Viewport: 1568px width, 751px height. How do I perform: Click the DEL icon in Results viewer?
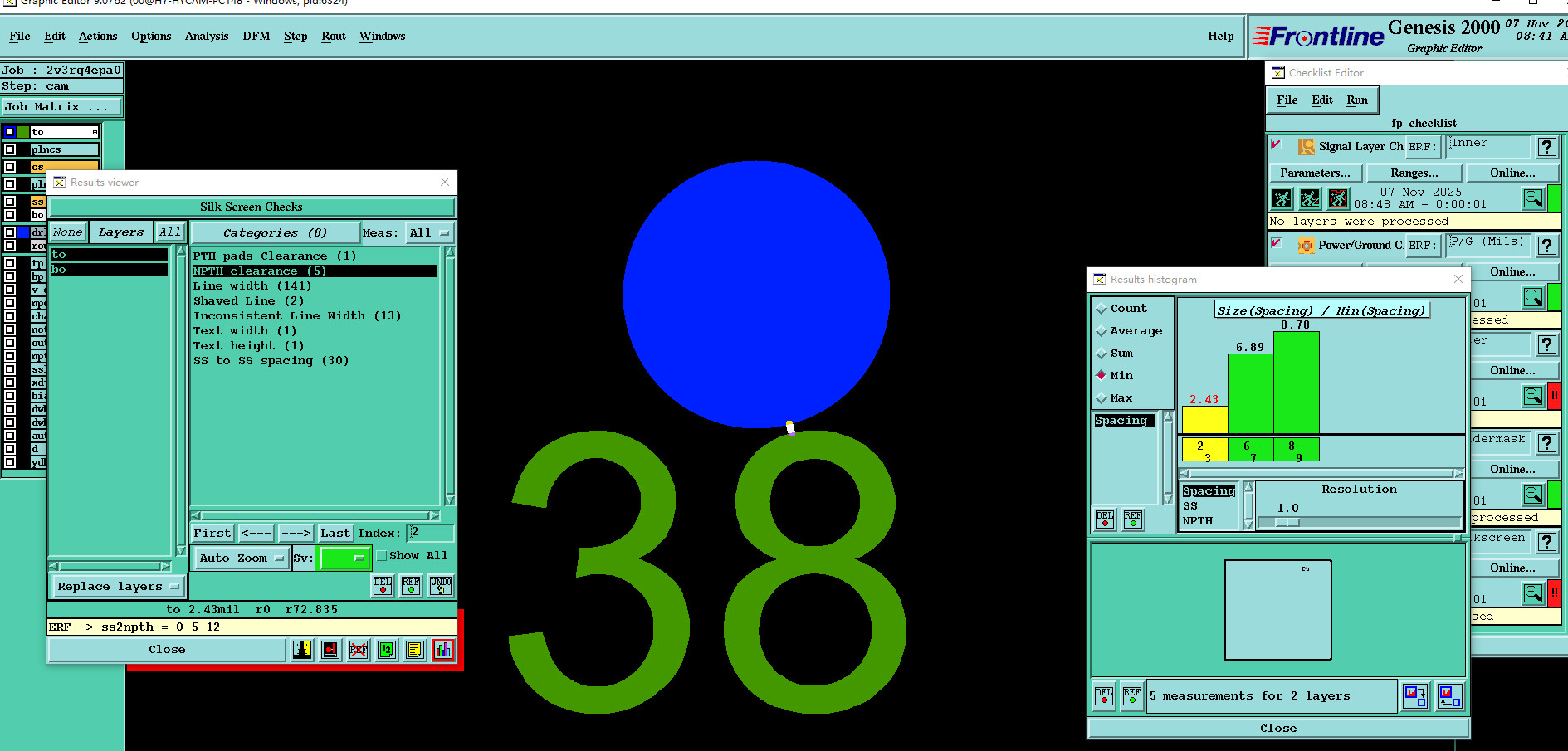pyautogui.click(x=383, y=586)
